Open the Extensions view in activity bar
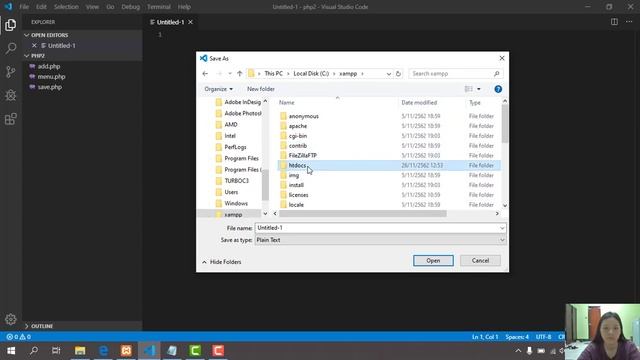 (11, 119)
